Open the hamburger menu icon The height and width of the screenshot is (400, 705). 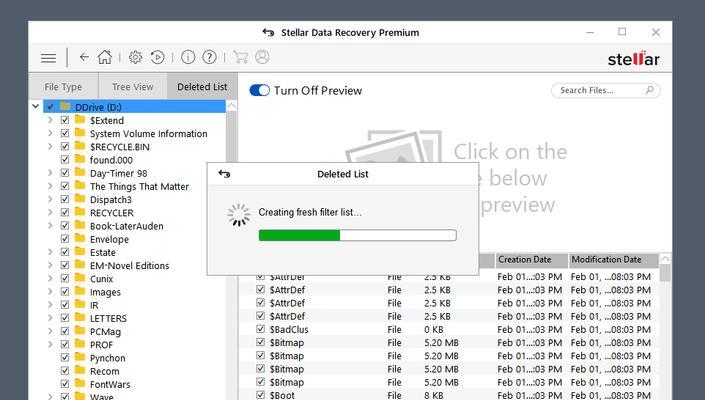[49, 58]
